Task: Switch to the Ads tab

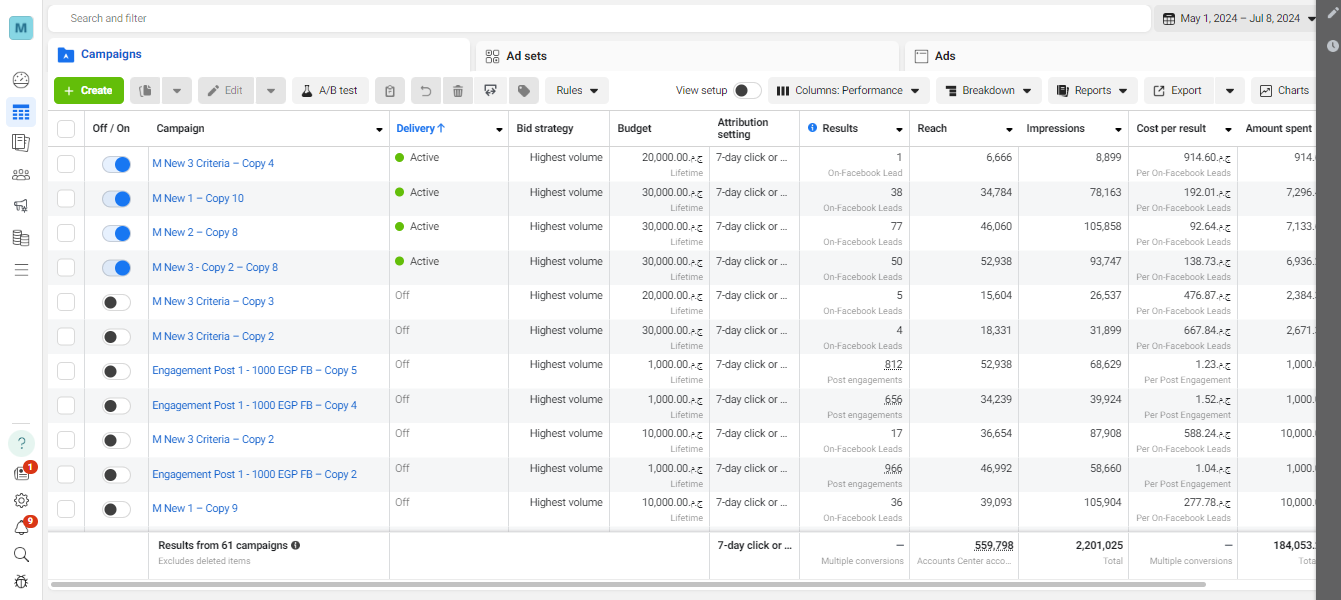Action: 1110,56
